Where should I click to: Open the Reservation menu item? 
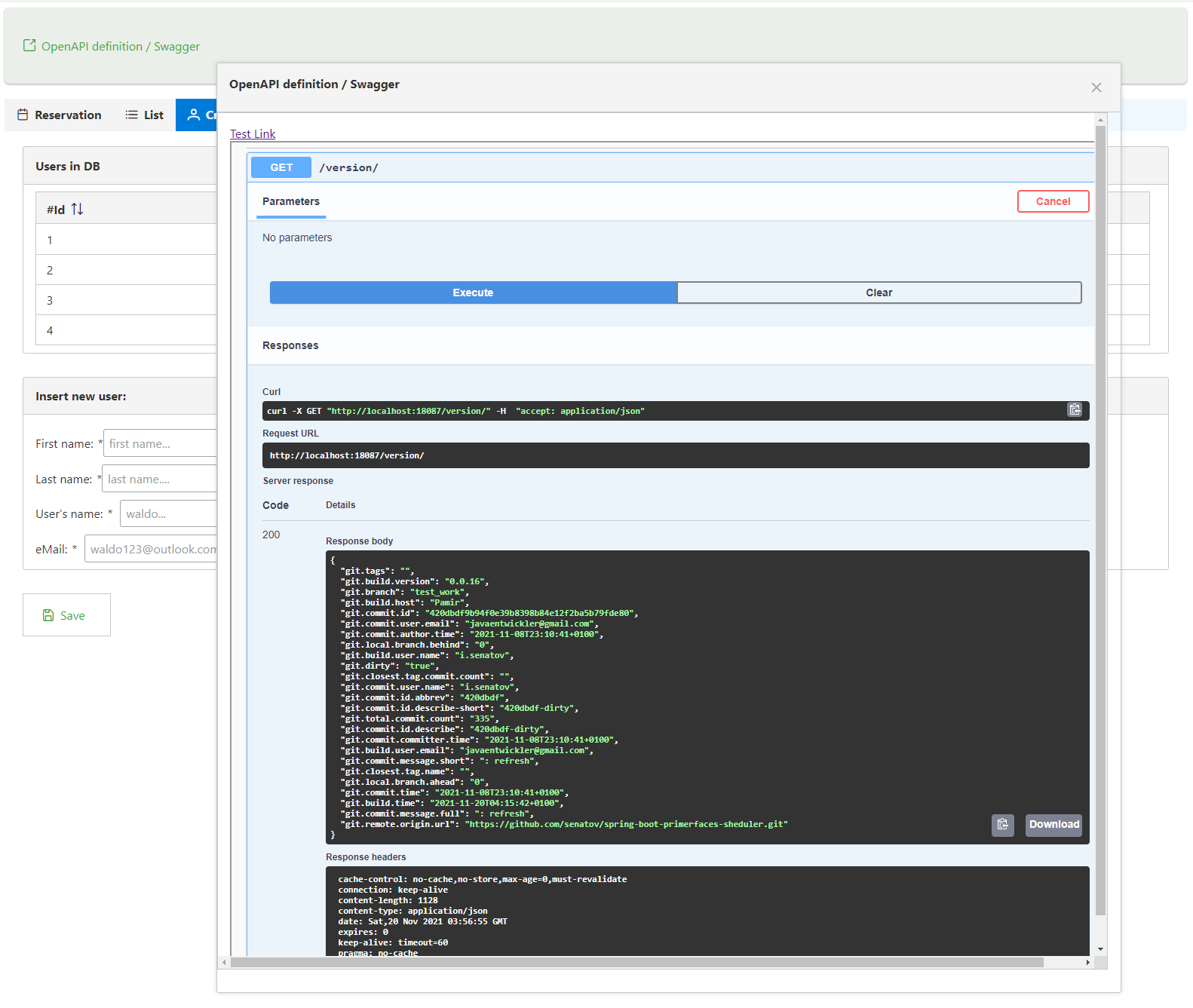click(x=60, y=115)
